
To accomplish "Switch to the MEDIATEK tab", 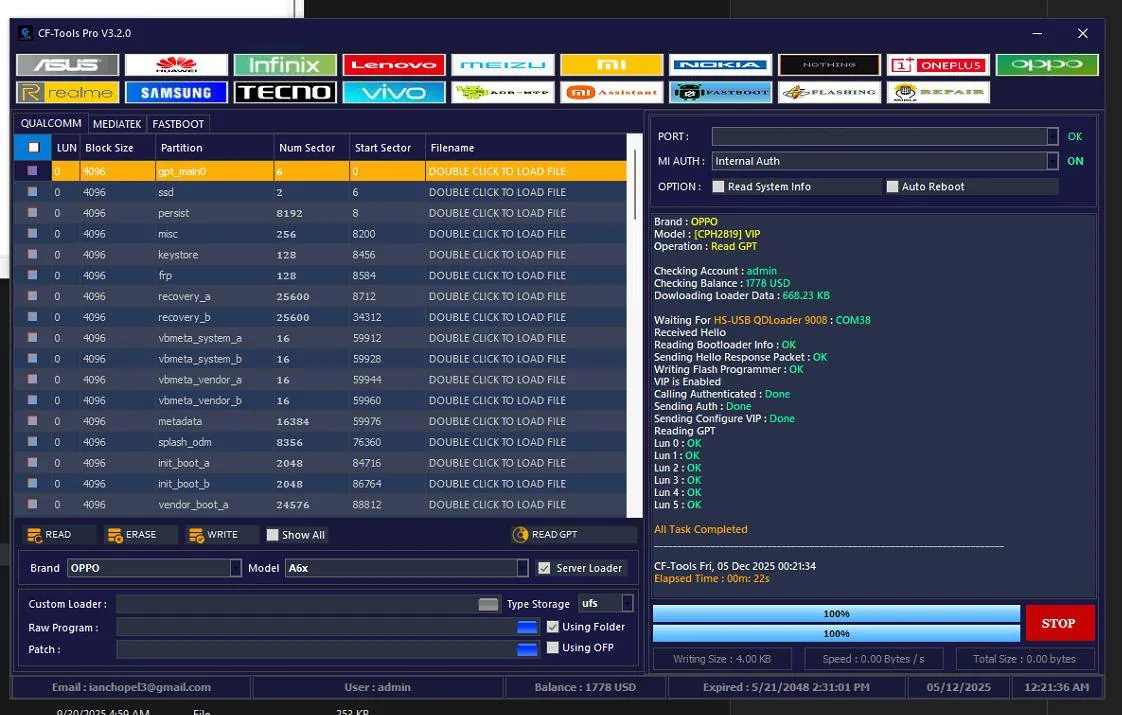I will 117,124.
